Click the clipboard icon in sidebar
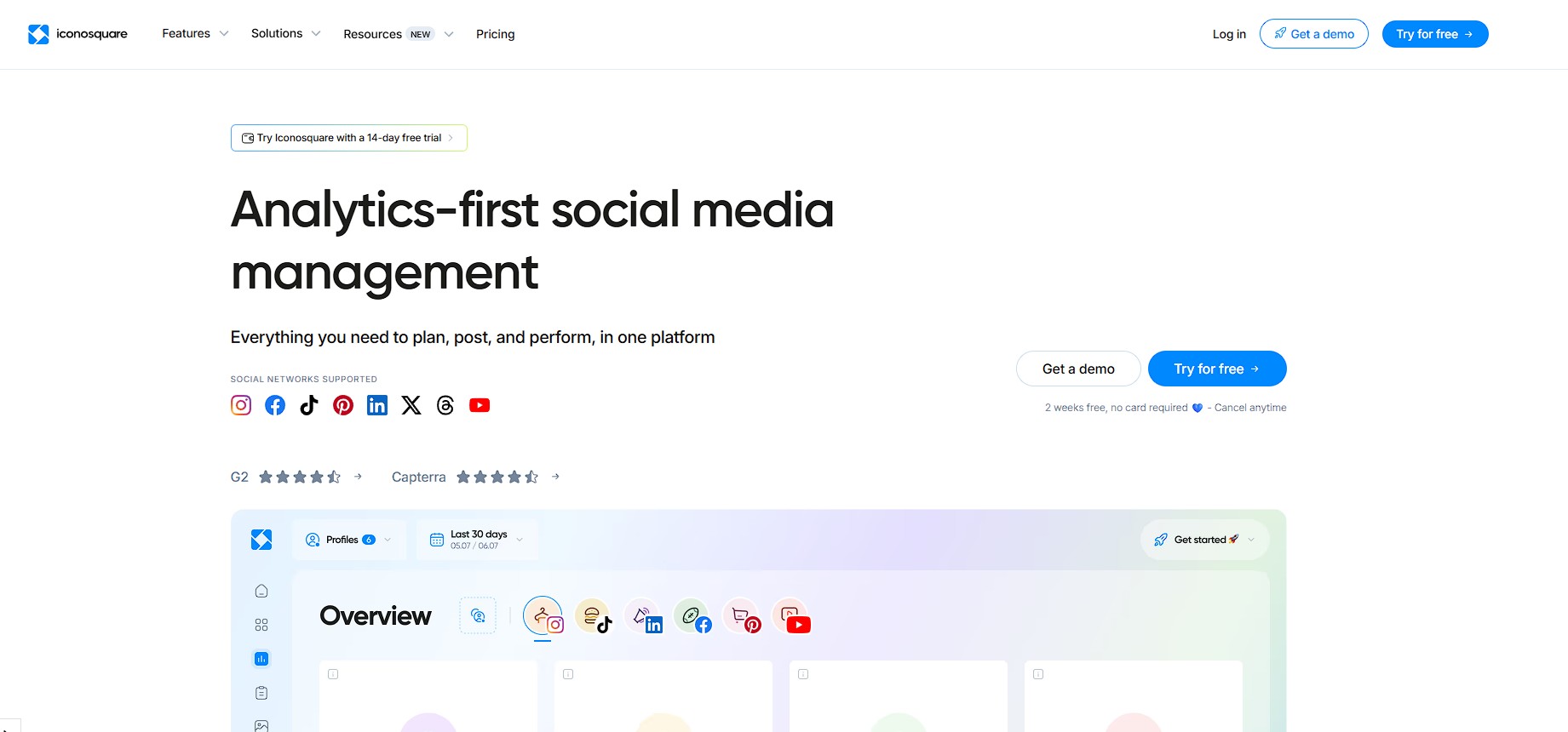 (x=261, y=693)
